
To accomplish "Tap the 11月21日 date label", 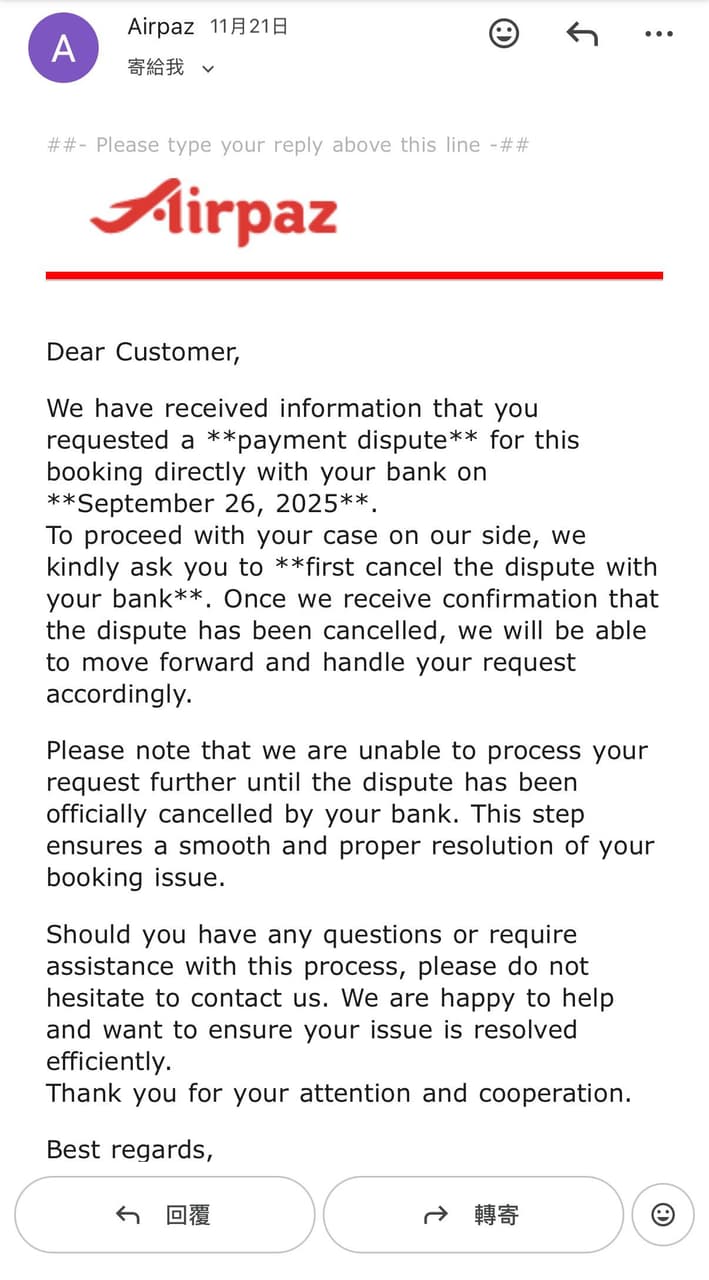I will coord(249,27).
